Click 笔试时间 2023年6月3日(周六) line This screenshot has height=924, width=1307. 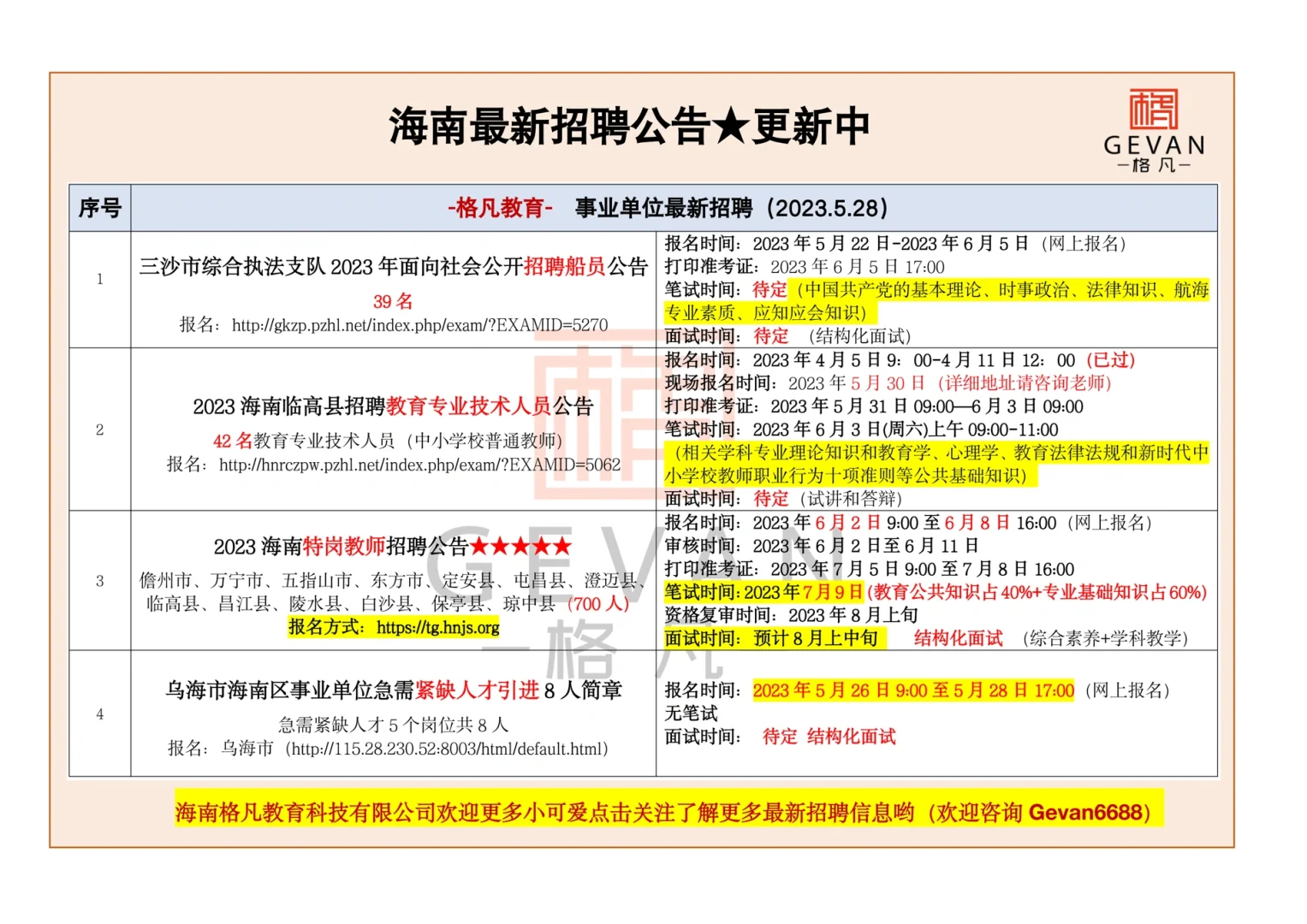pos(861,429)
